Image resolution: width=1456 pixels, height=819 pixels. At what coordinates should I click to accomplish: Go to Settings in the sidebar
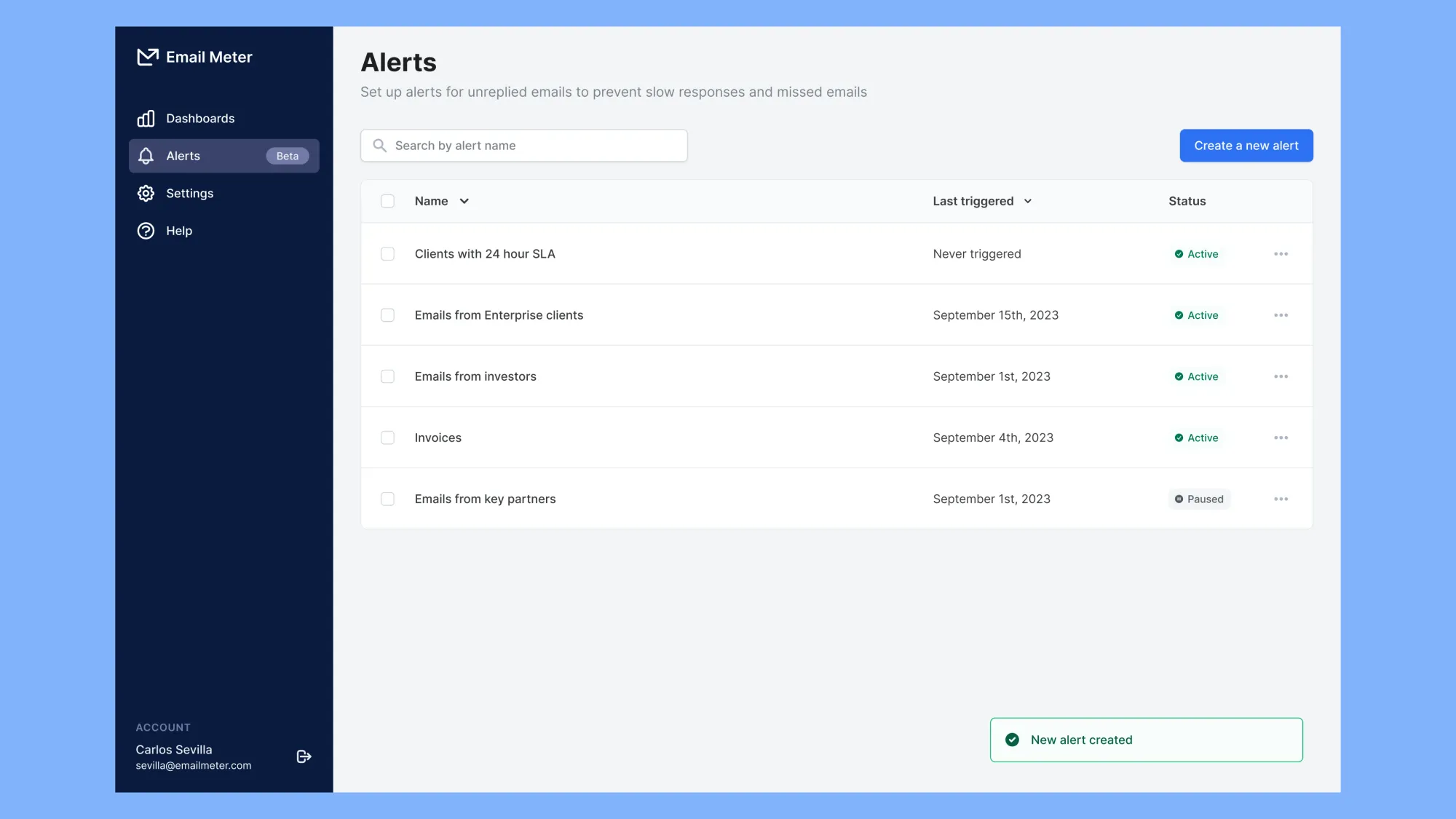[224, 194]
